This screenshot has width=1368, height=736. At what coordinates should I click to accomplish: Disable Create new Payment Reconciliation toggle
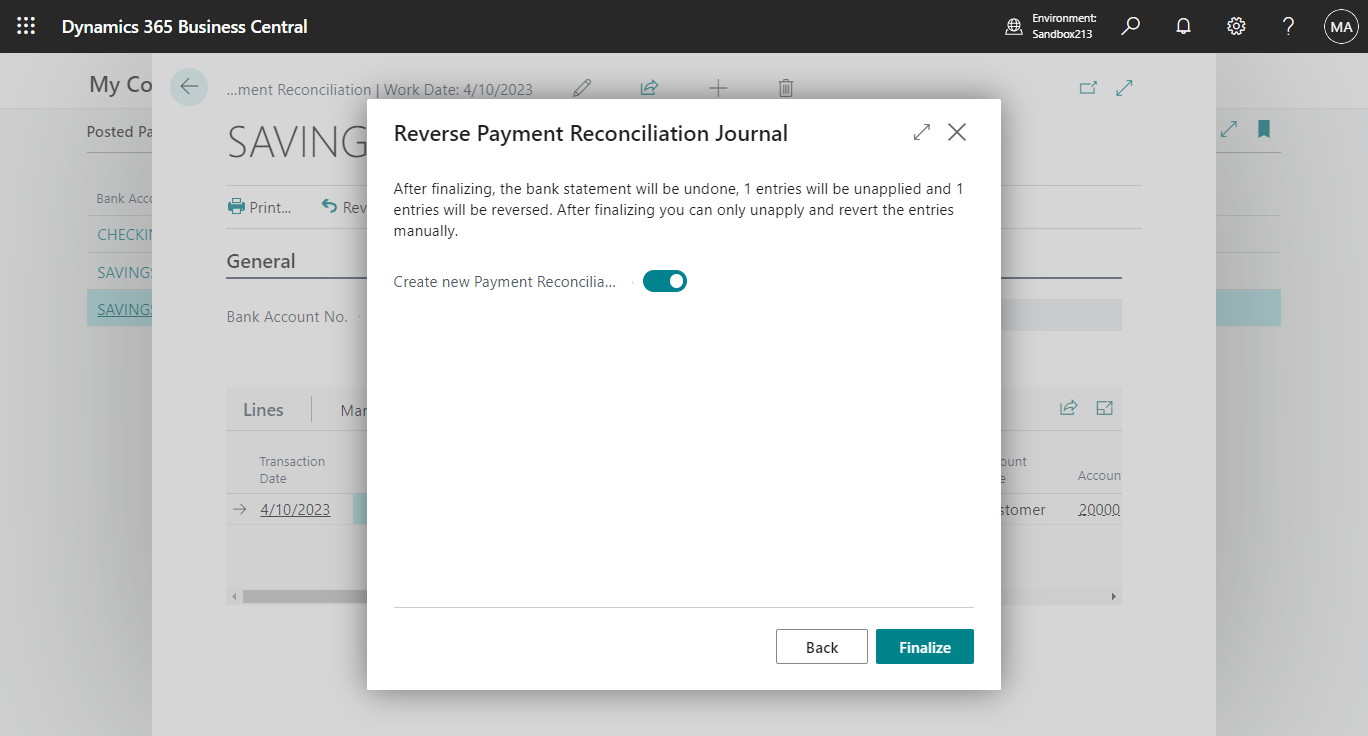(x=665, y=281)
